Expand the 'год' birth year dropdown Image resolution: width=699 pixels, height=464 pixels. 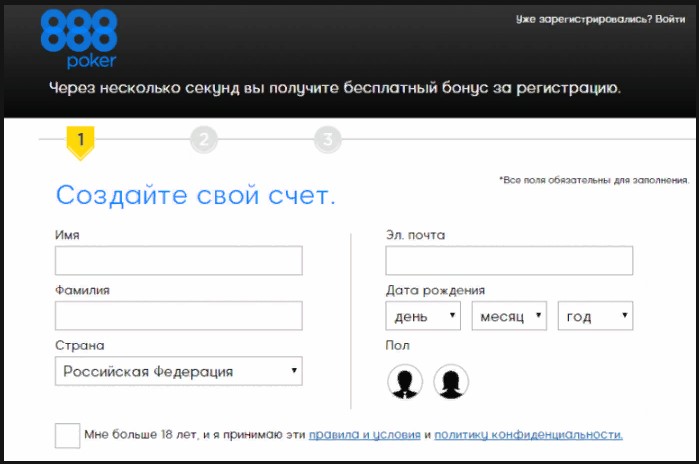(x=595, y=317)
